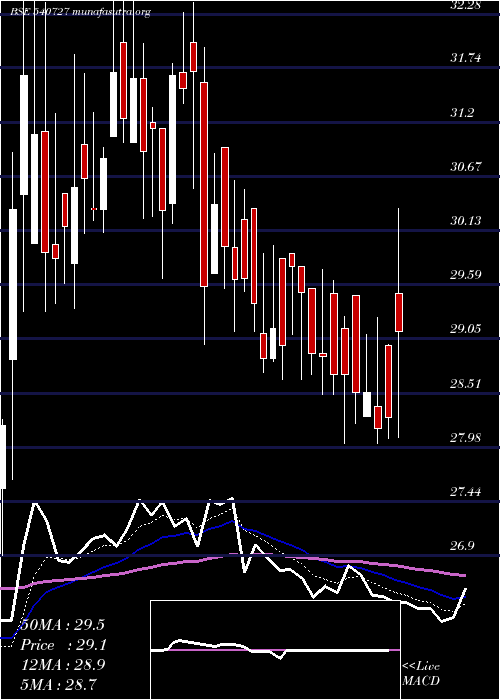The width and height of the screenshot is (500, 700).
Task: Click the 27.98 price axis label
Action: coord(466,438)
